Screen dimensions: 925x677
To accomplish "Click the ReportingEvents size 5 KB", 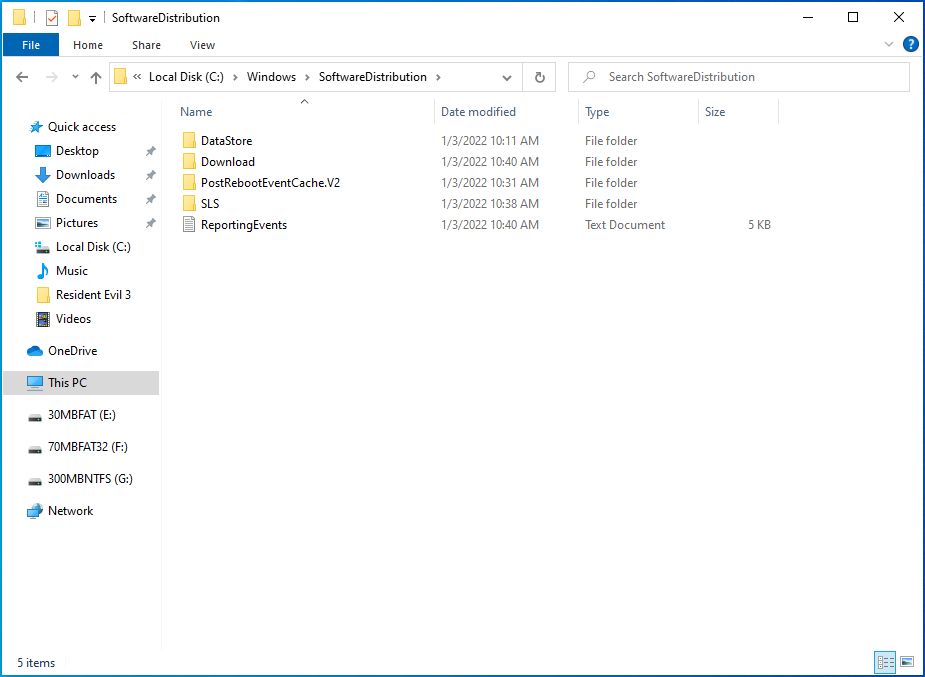I will click(x=759, y=225).
